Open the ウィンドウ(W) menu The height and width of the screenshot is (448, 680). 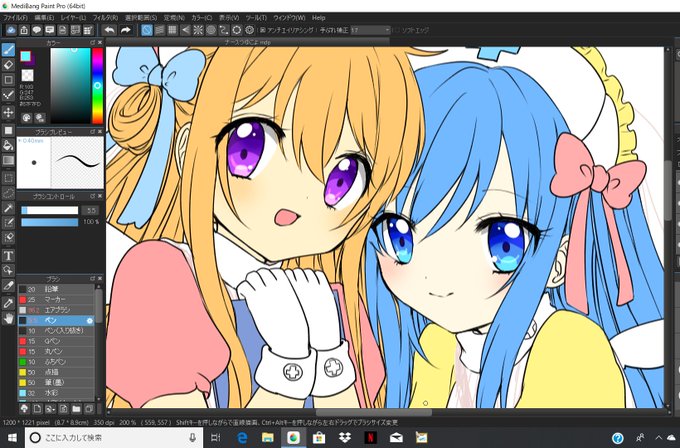(289, 18)
